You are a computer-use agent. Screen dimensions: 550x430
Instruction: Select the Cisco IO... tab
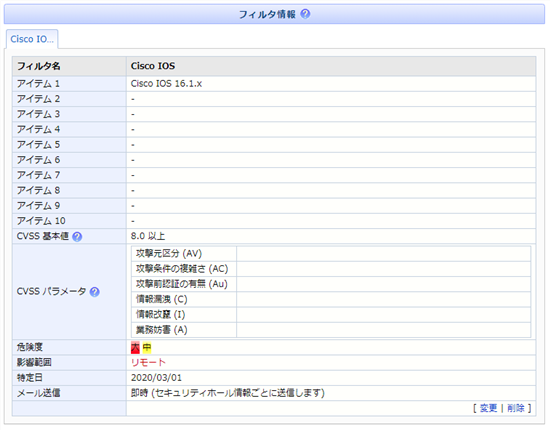click(x=32, y=39)
